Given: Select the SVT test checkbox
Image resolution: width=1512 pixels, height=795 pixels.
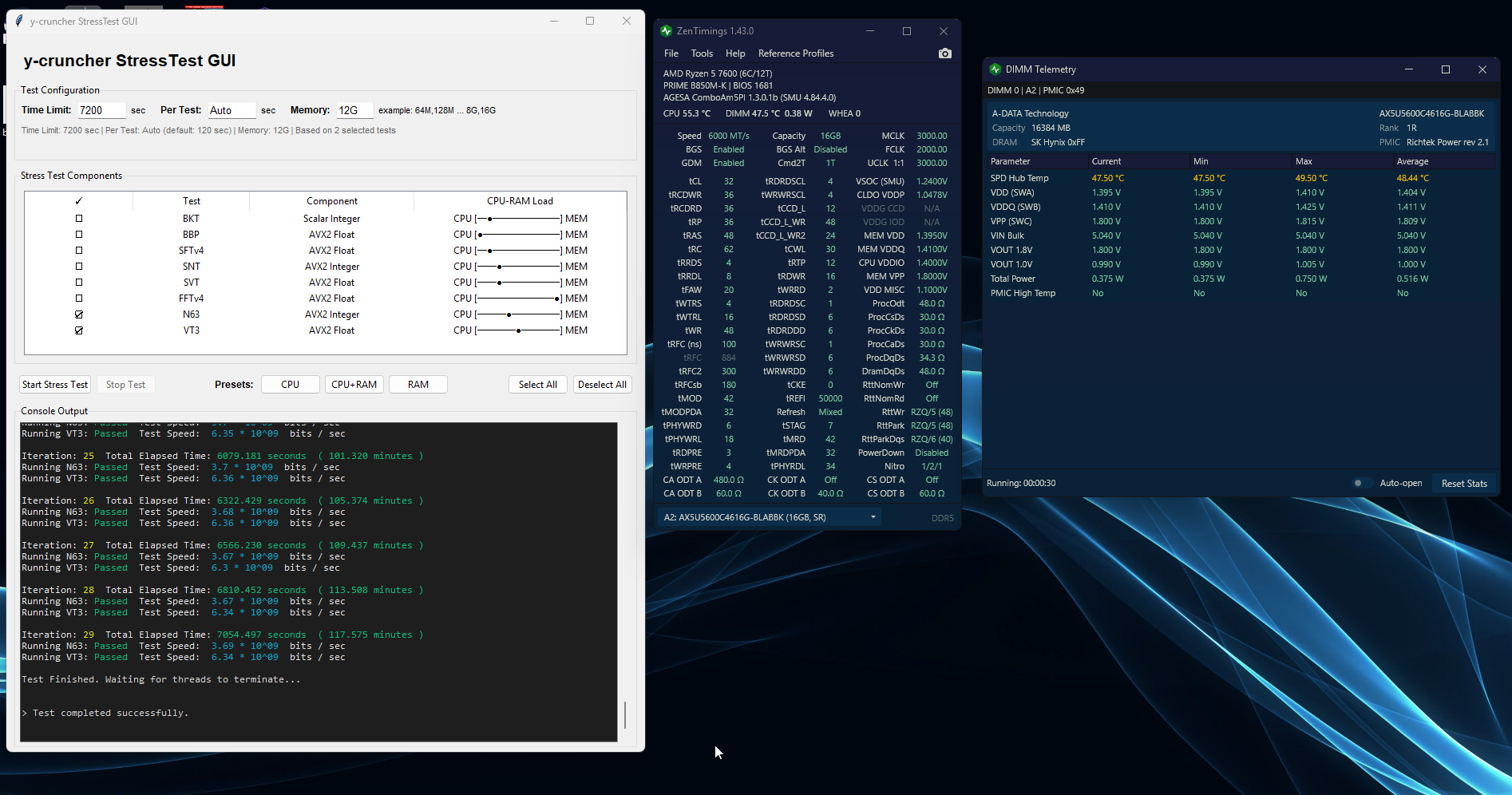Looking at the screenshot, I should click(79, 283).
